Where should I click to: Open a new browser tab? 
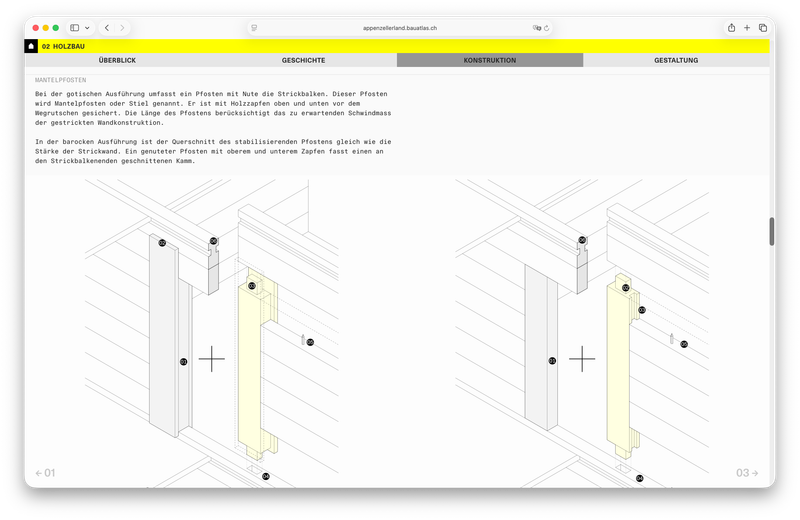pyautogui.click(x=747, y=28)
